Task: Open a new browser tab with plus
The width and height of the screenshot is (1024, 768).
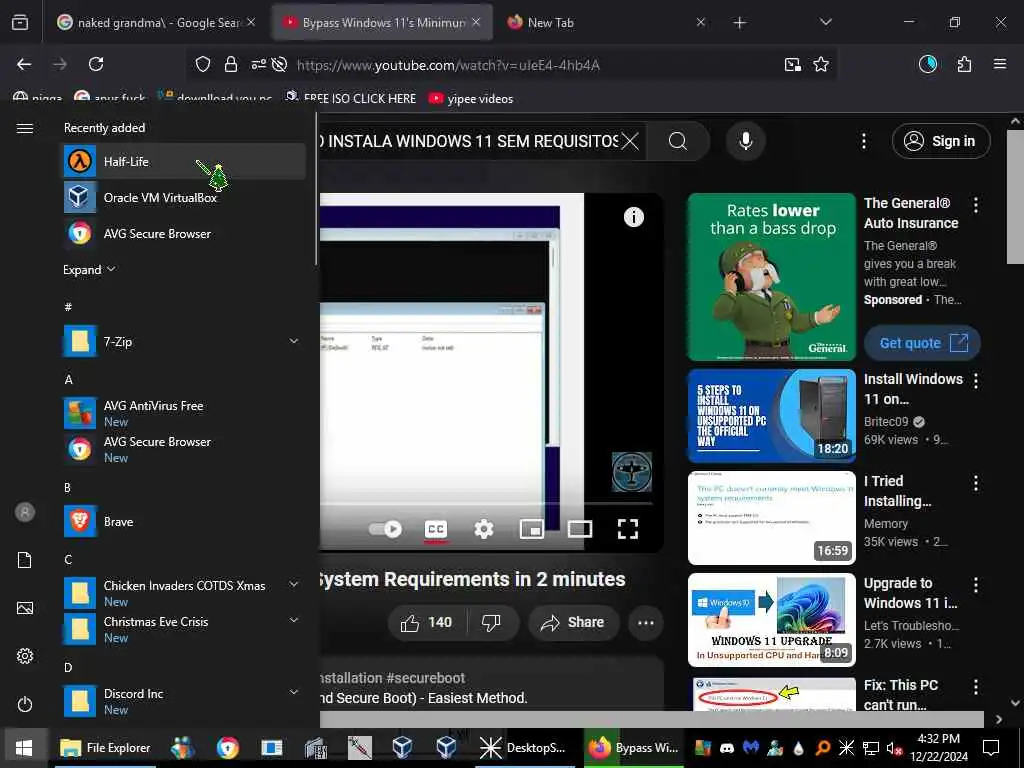Action: 739,23
